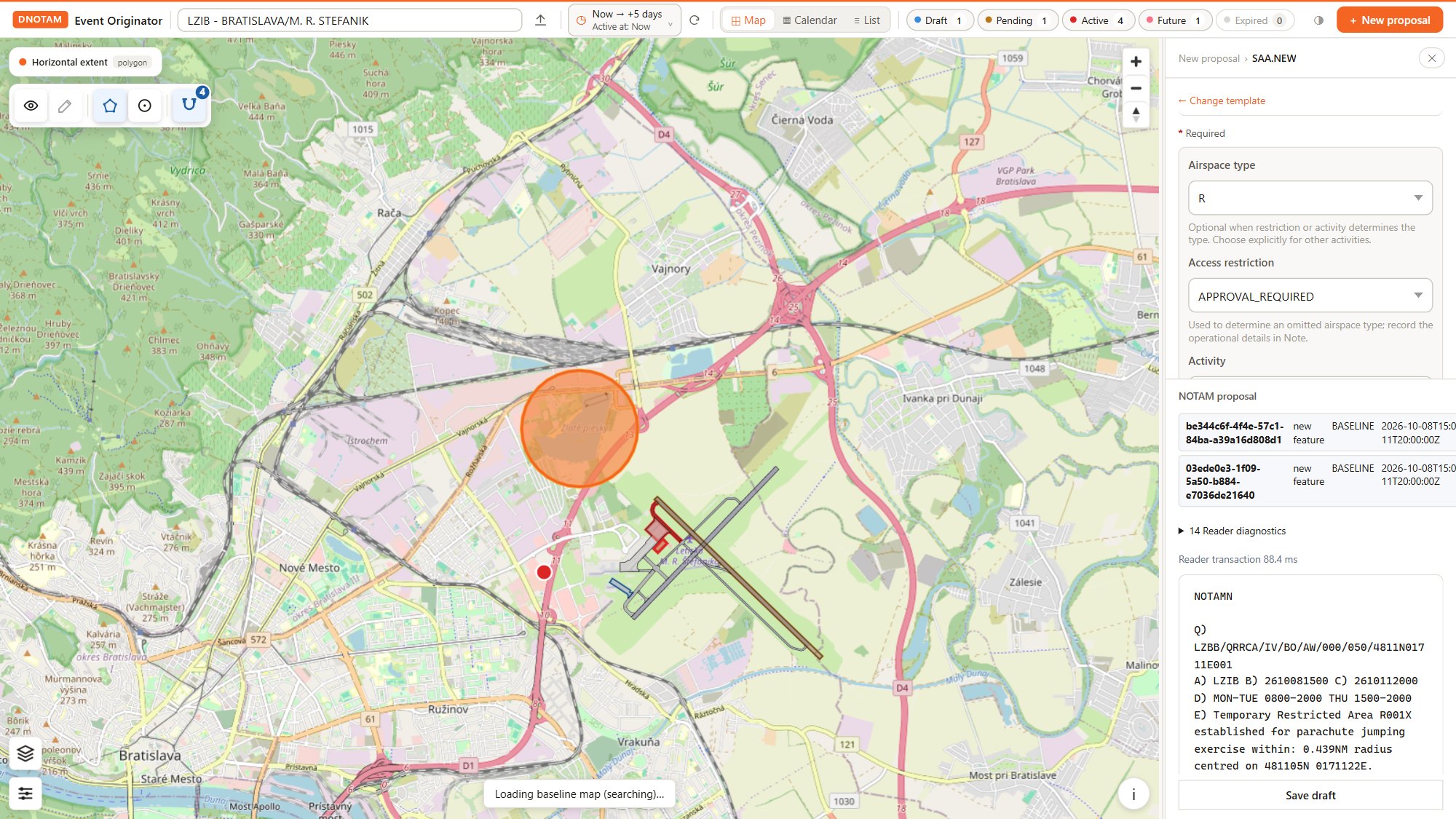Viewport: 1456px width, 819px height.
Task: Toggle the eye view mode tool
Action: [31, 106]
